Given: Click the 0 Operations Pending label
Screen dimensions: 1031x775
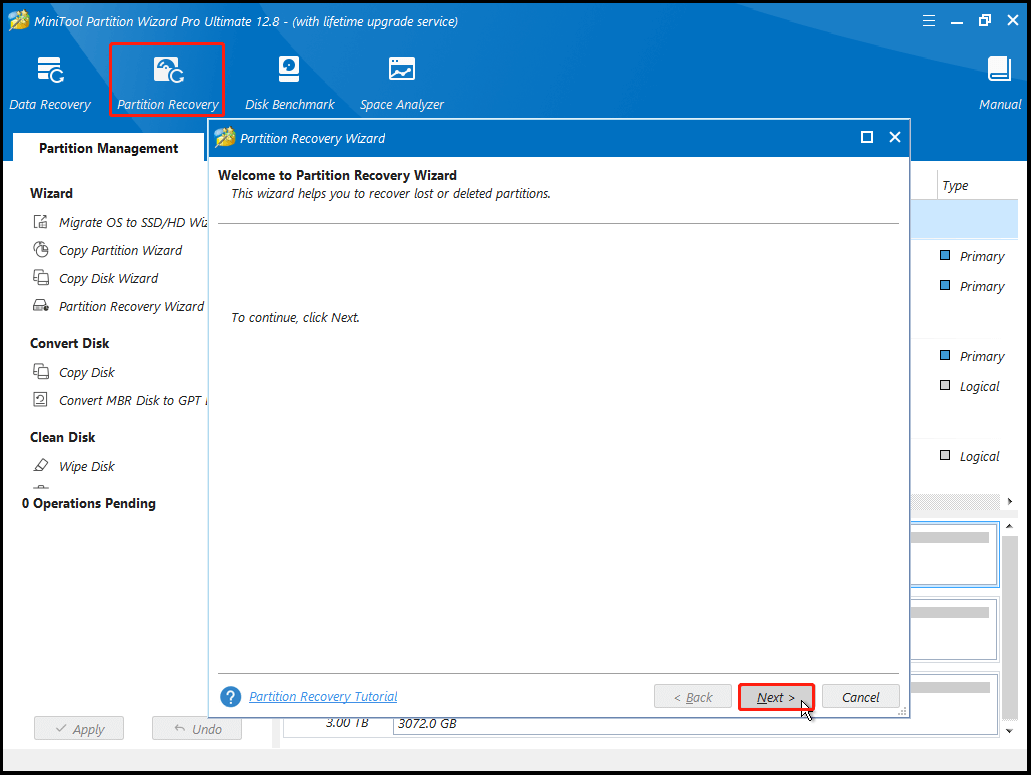Looking at the screenshot, I should 89,504.
